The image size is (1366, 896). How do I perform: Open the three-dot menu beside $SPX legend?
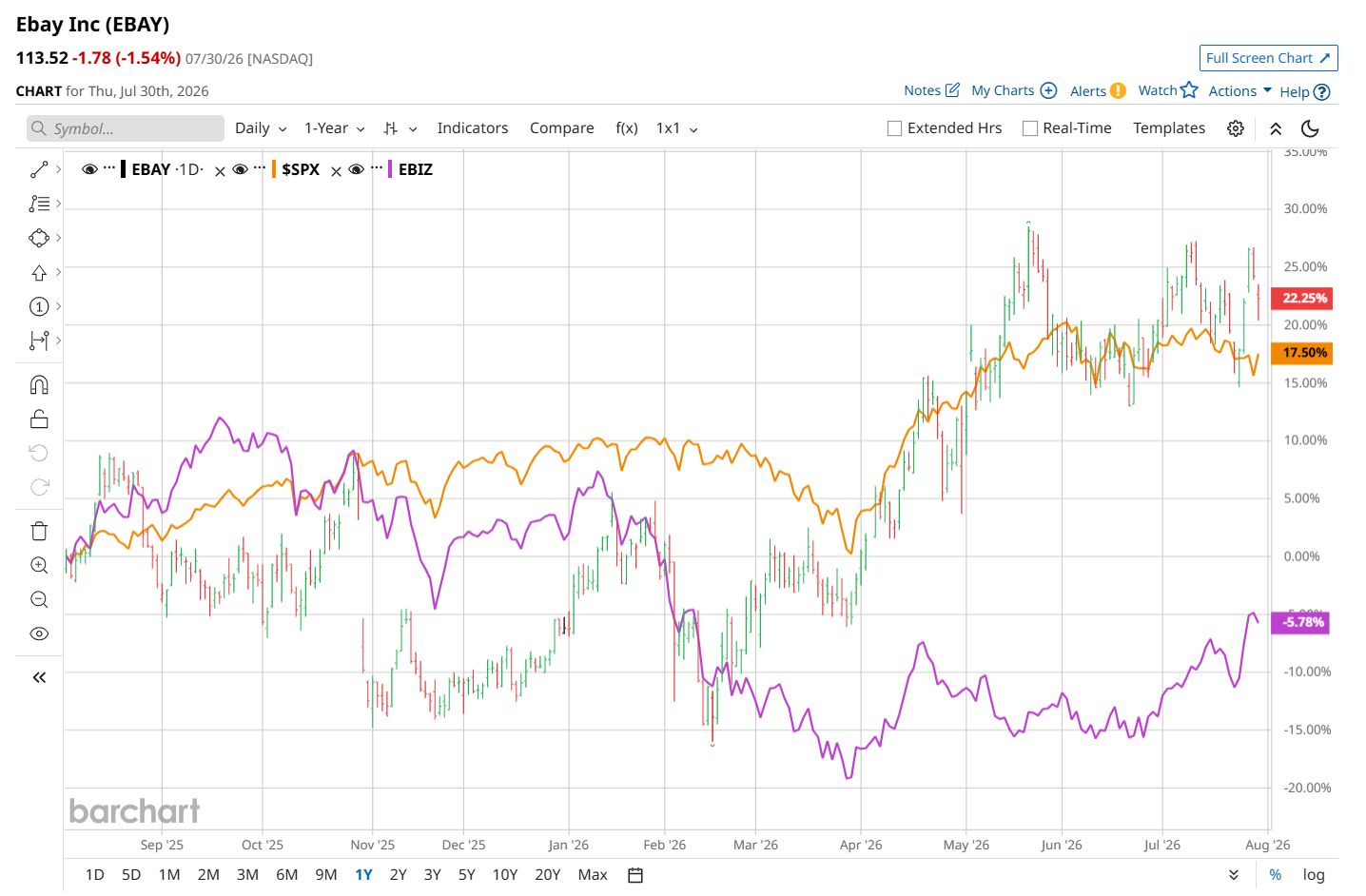tap(260, 168)
